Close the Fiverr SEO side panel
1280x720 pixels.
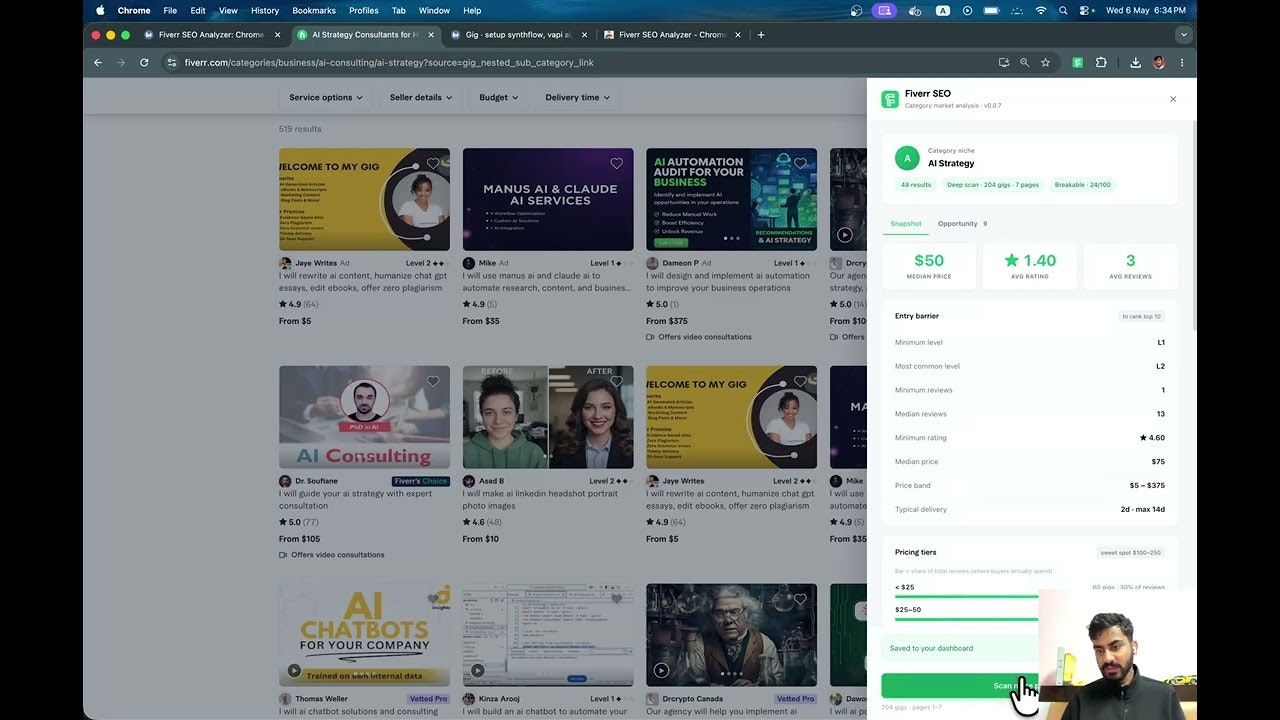point(1173,99)
